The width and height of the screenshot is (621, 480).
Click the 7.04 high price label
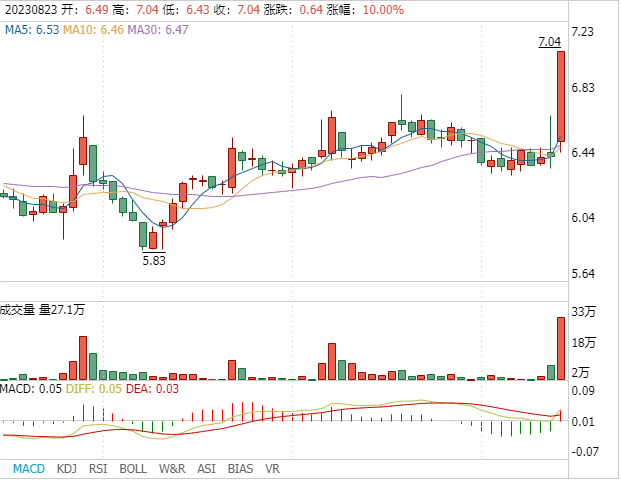550,42
